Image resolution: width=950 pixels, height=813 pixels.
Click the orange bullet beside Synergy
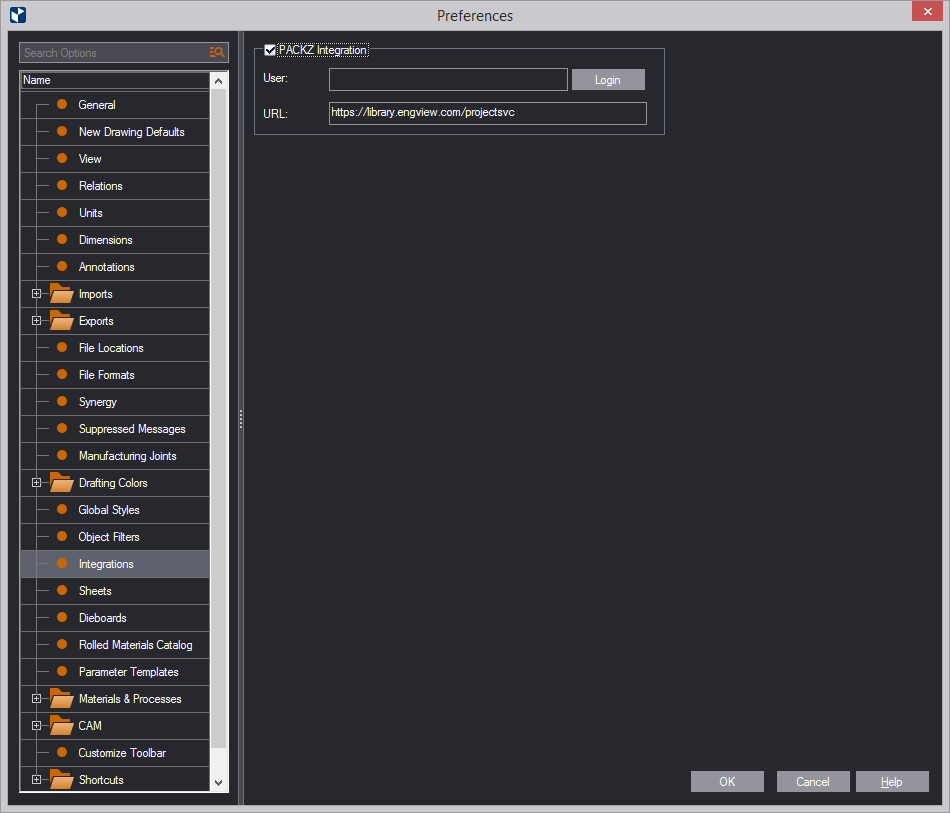(62, 402)
